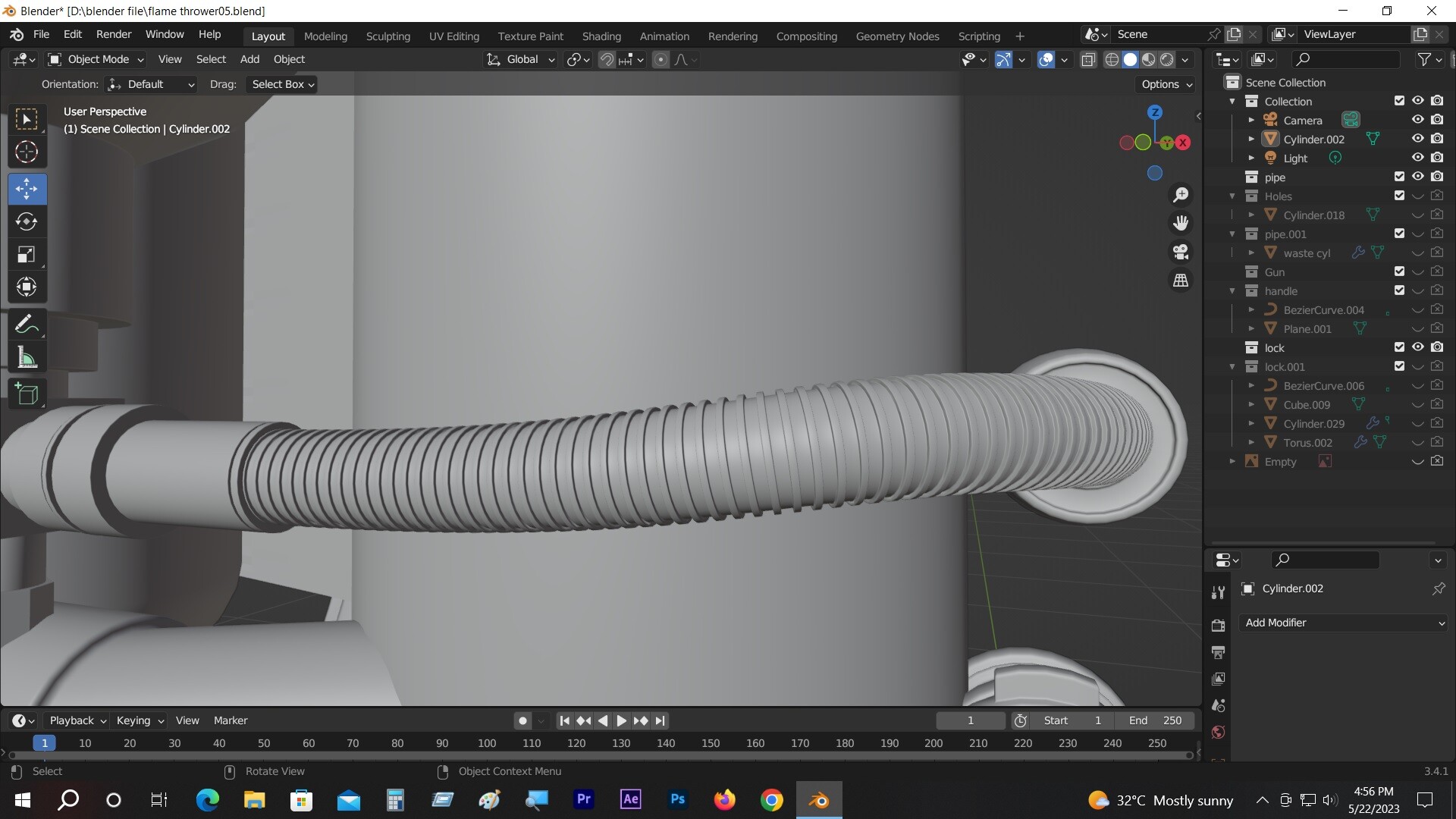Uncheck the pipe collection checkbox

pyautogui.click(x=1399, y=177)
